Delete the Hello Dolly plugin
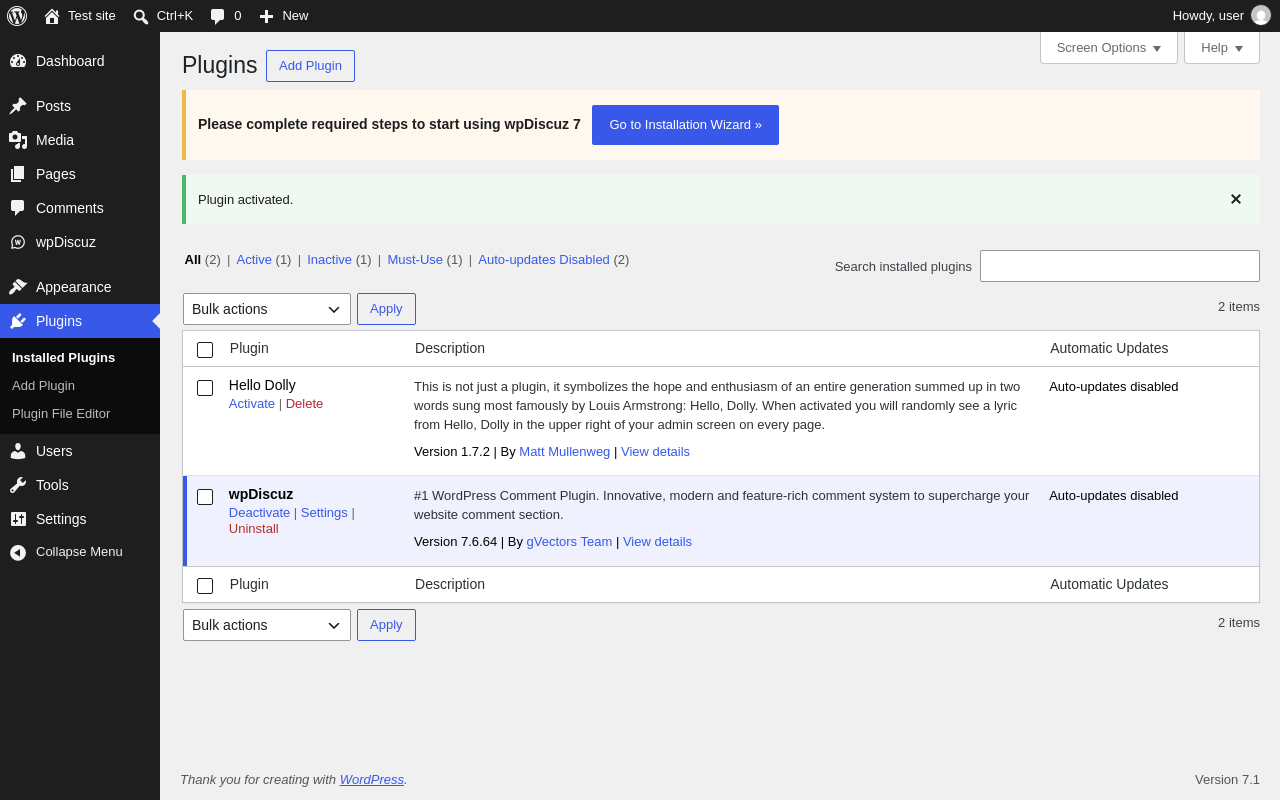 (304, 404)
